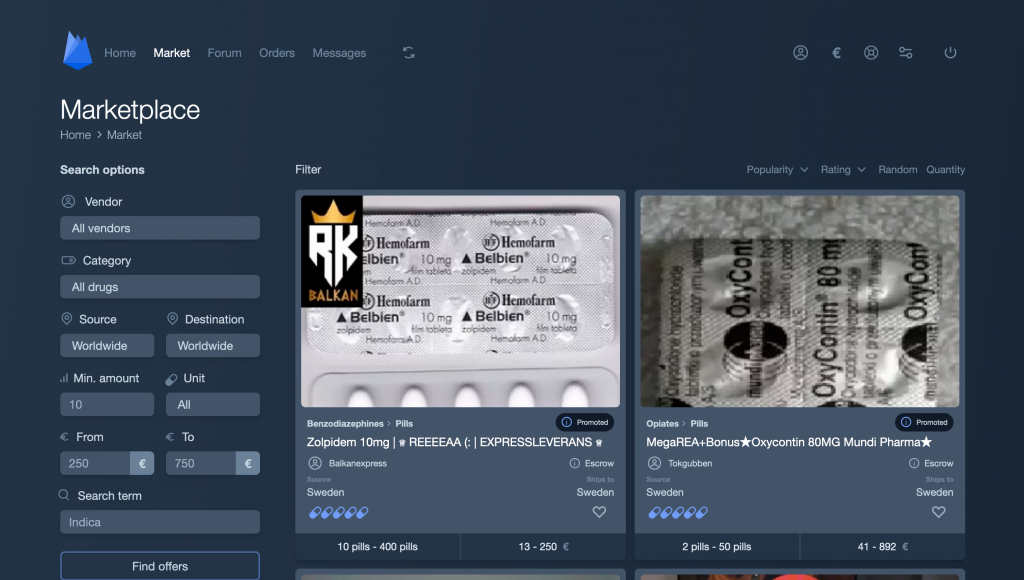Image resolution: width=1024 pixels, height=580 pixels.
Task: Click the Escrow info icon on Balkanexpress listing
Action: pyautogui.click(x=575, y=463)
